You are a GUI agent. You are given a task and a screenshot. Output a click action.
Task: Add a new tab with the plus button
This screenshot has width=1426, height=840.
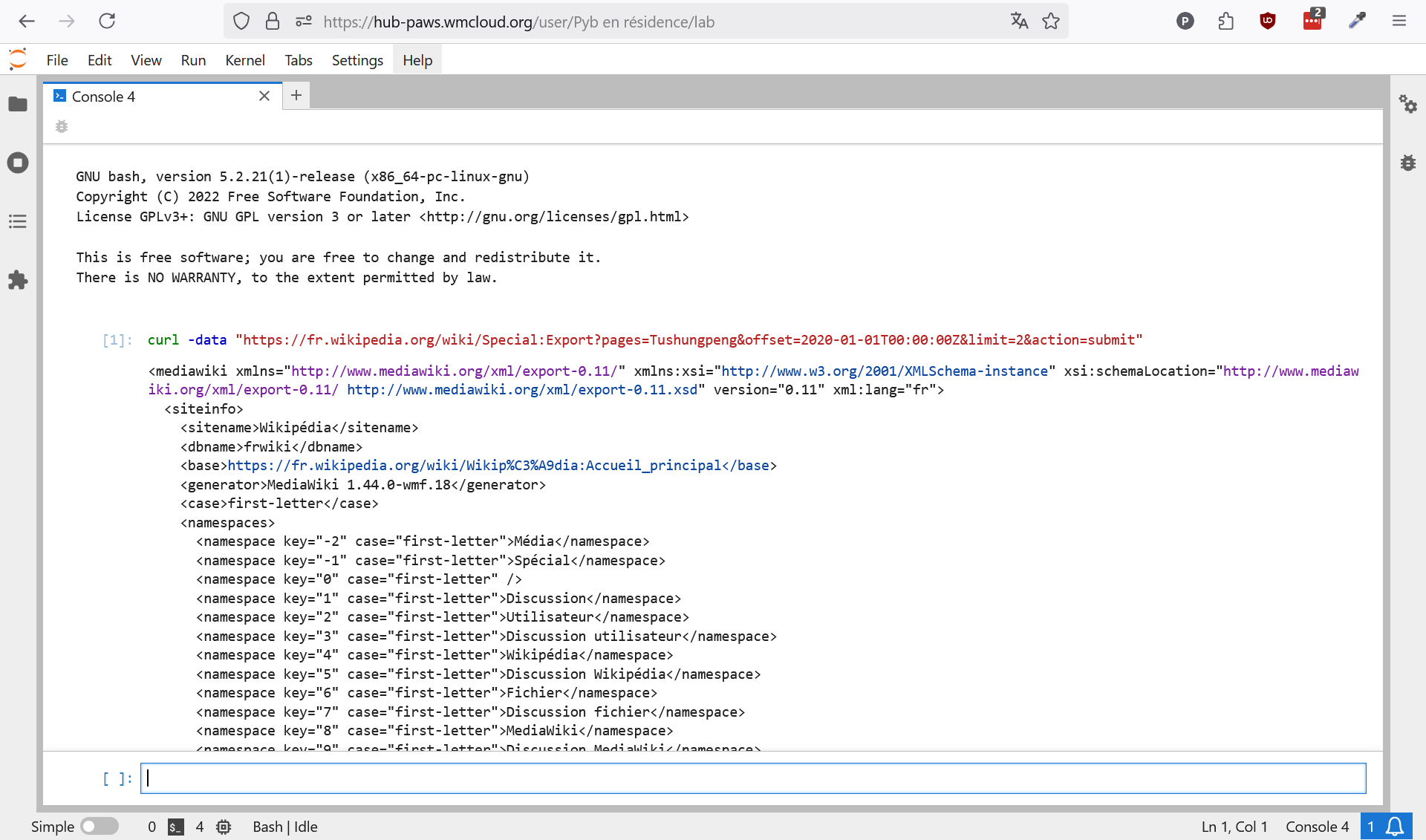pyautogui.click(x=296, y=95)
